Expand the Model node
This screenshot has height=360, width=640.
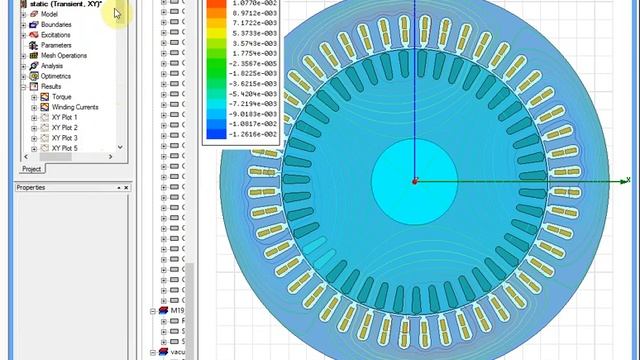point(24,14)
